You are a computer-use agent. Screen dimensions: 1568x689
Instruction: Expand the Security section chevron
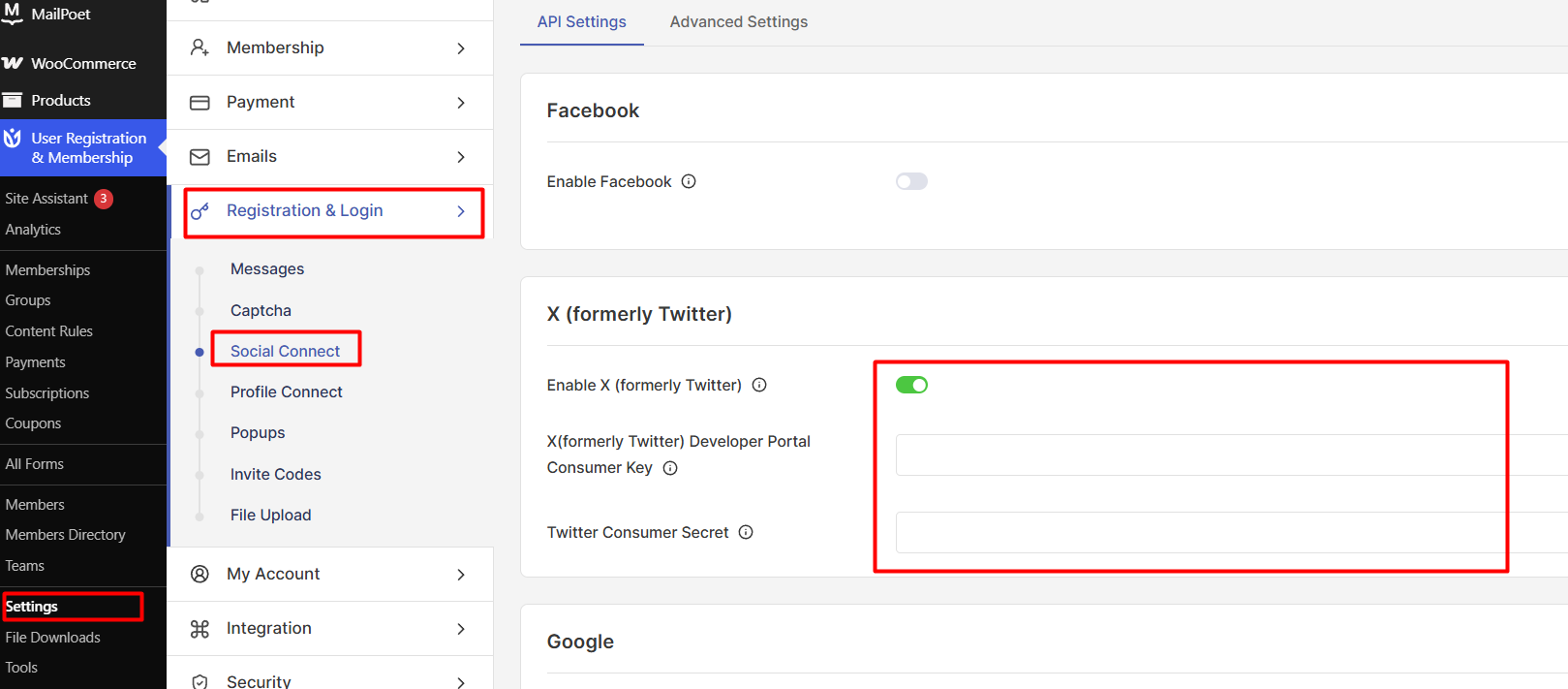(x=461, y=682)
